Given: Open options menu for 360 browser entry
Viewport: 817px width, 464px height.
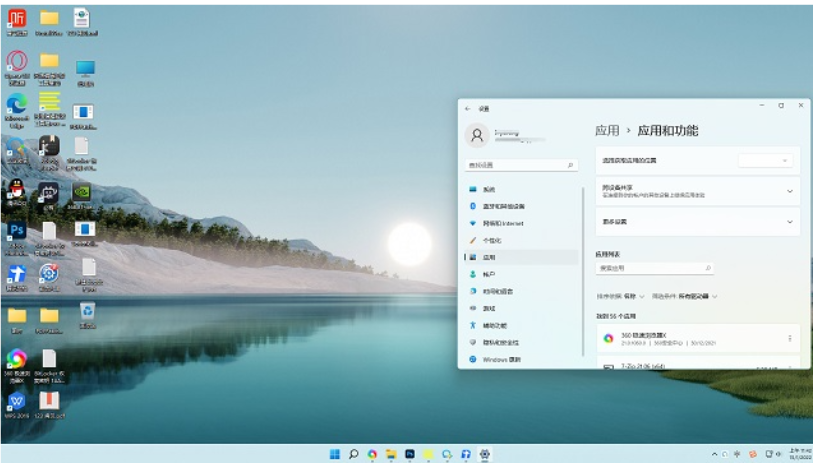Looking at the screenshot, I should pyautogui.click(x=789, y=338).
